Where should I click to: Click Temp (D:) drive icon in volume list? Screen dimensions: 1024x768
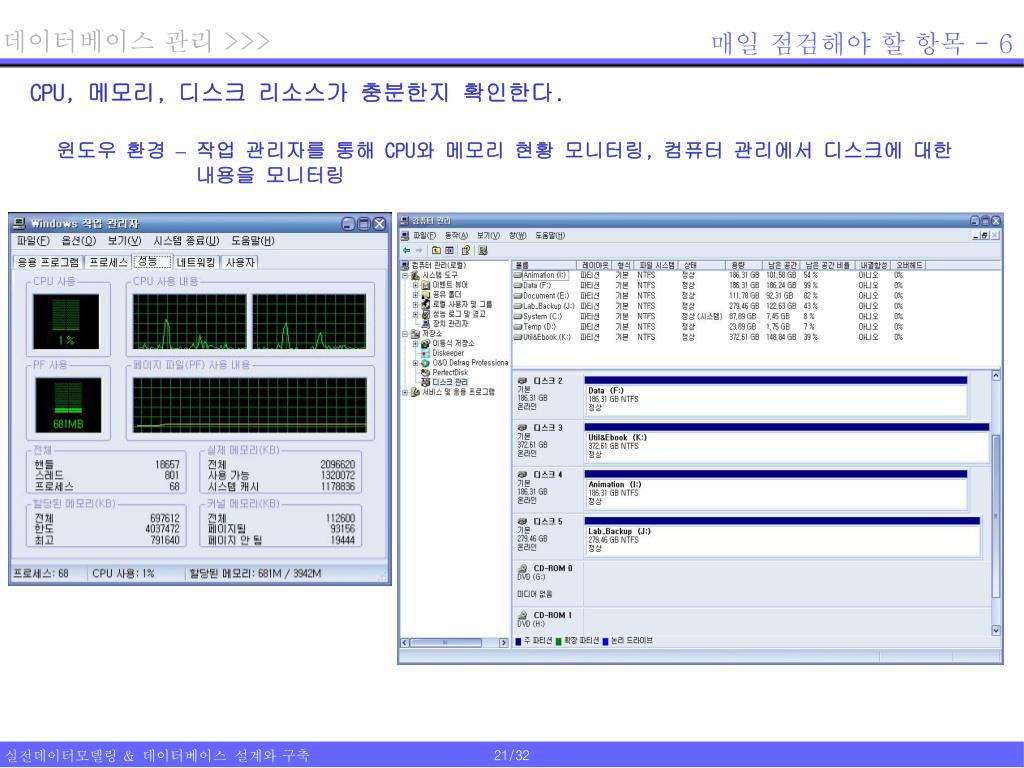[518, 327]
